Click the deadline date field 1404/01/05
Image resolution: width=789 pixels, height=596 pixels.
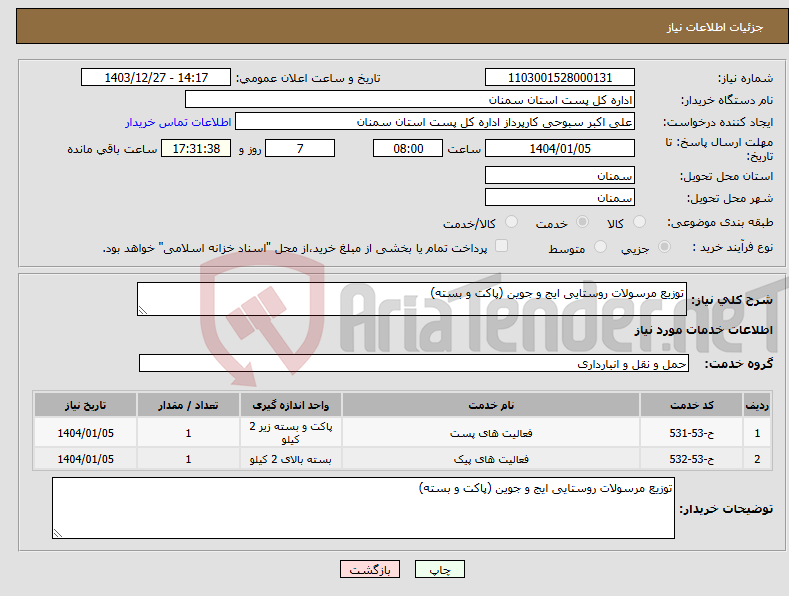coord(560,148)
